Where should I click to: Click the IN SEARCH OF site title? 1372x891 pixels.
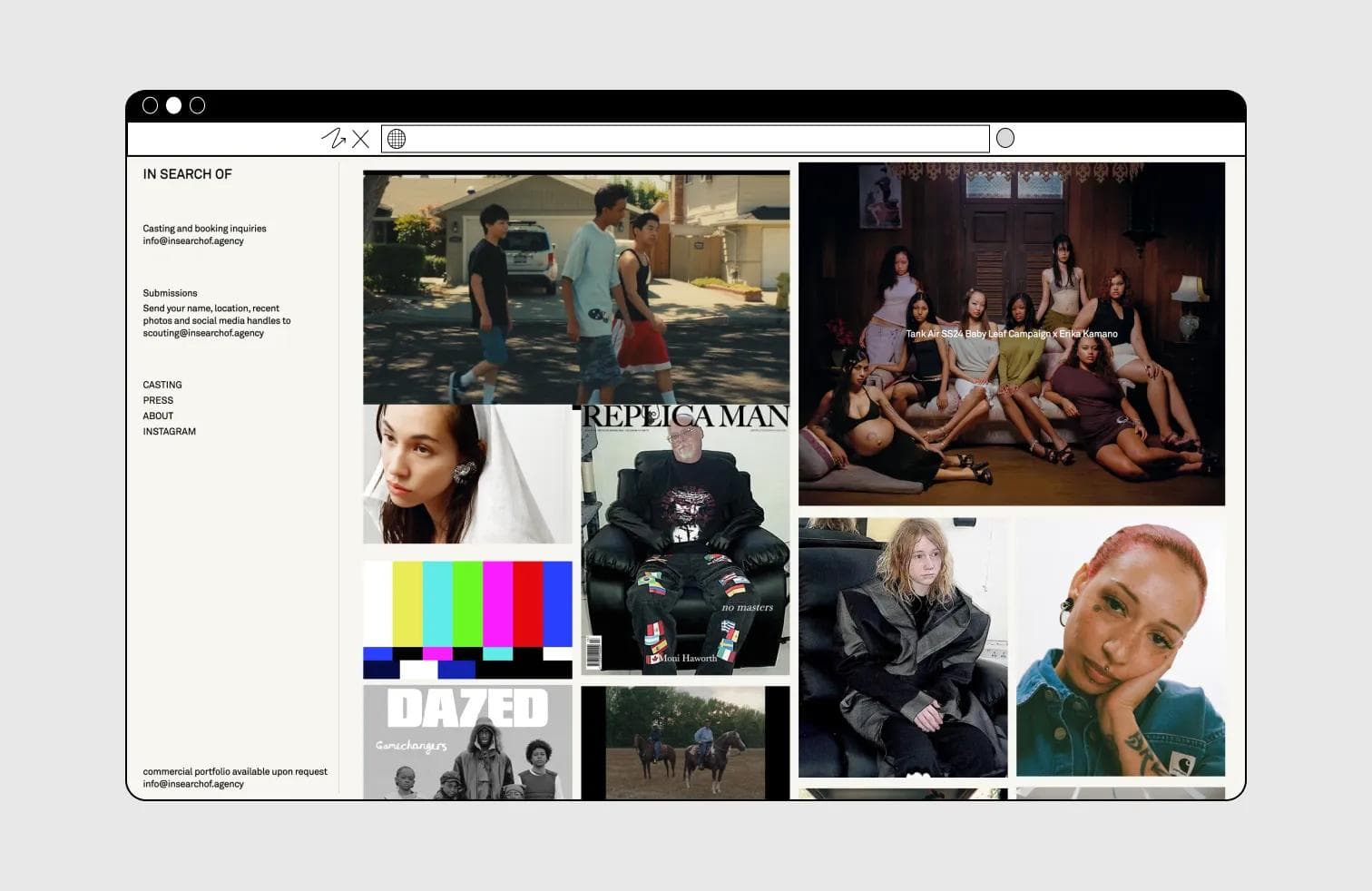(187, 174)
